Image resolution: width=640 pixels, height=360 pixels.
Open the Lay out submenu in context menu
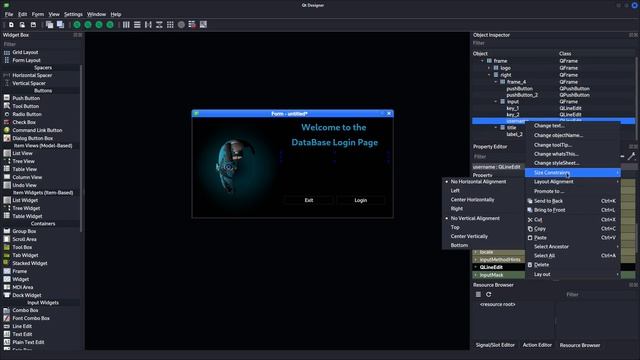[573, 274]
